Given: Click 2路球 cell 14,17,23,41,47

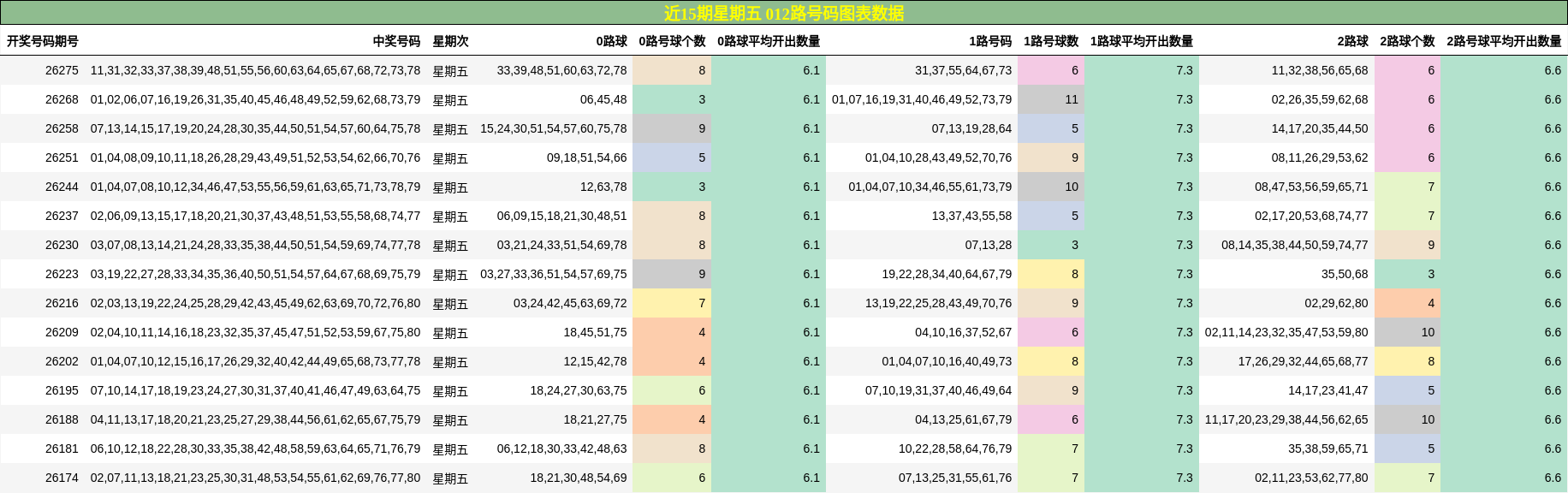Looking at the screenshot, I should coord(1328,390).
